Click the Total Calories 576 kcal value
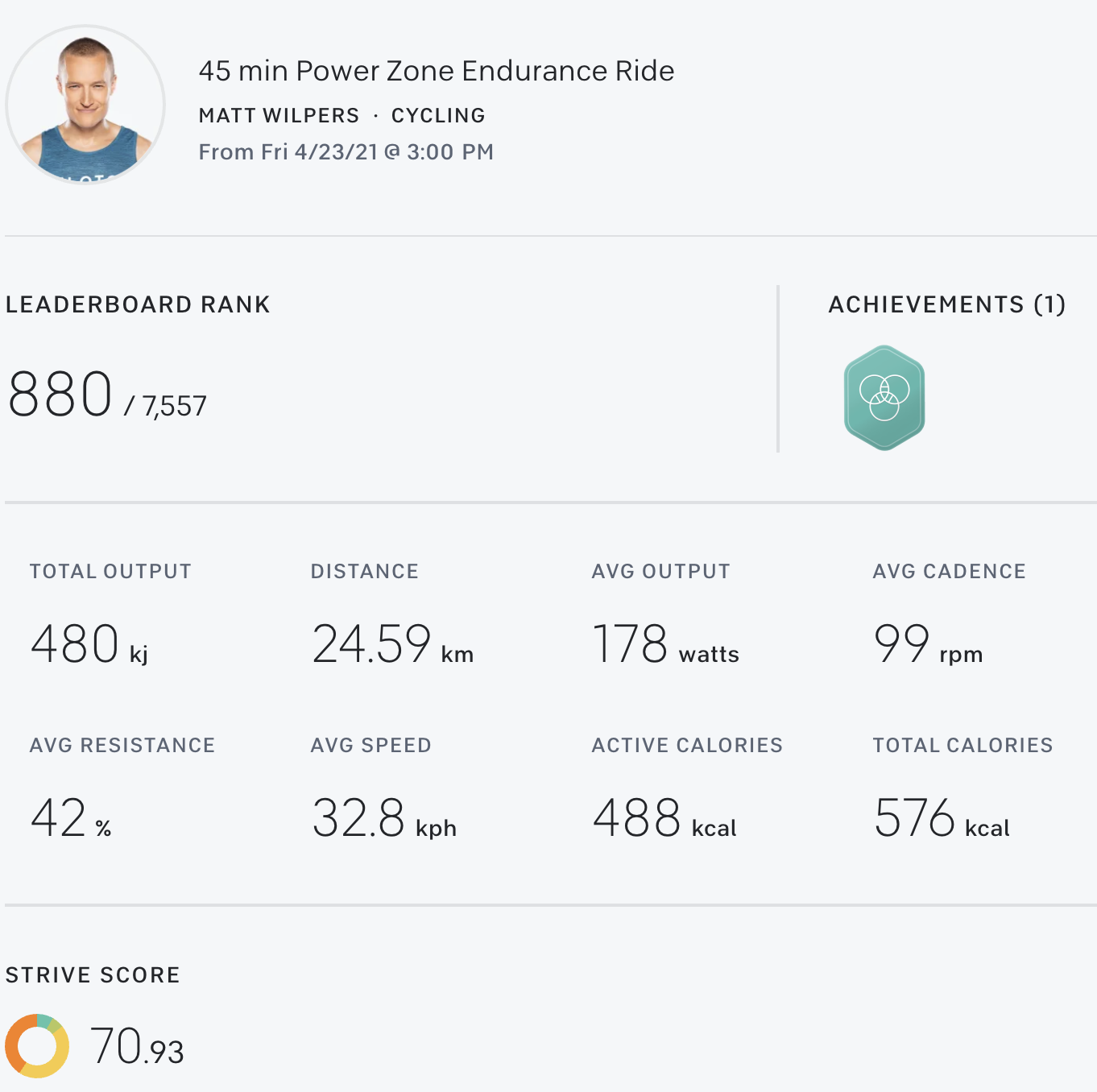The image size is (1097, 1092). pos(942,819)
